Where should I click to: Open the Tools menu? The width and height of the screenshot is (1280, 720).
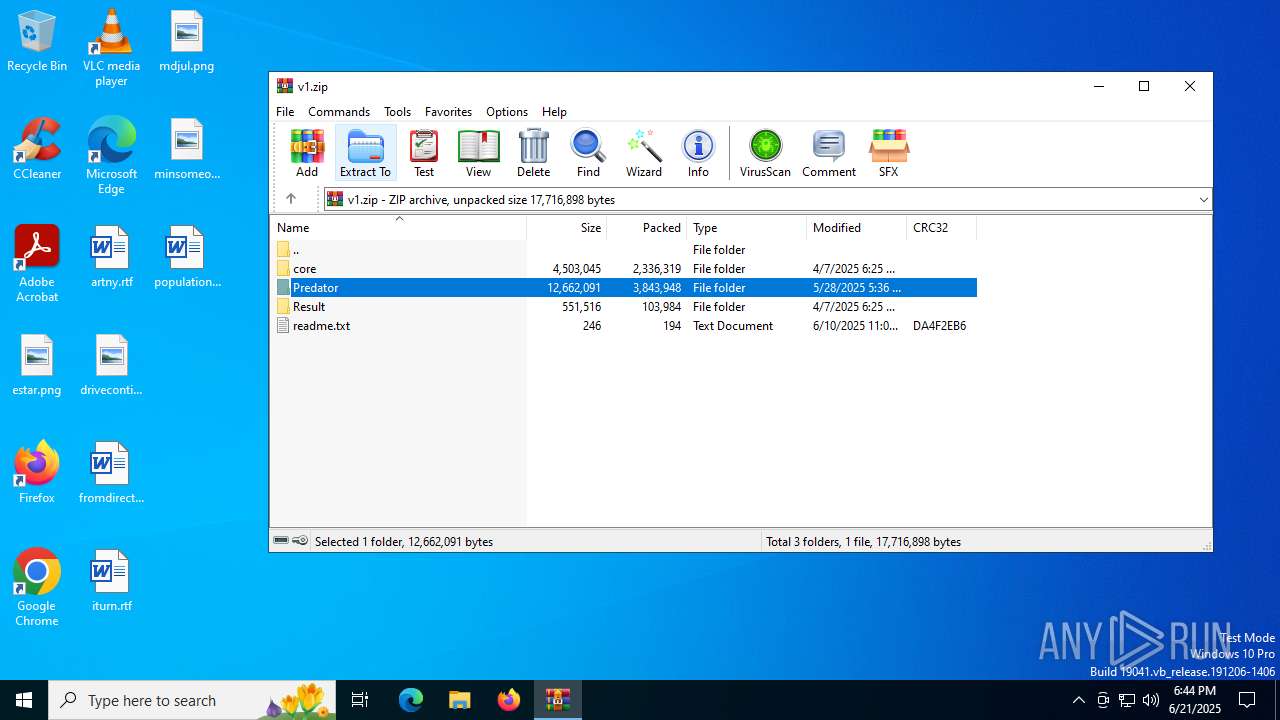tap(397, 111)
